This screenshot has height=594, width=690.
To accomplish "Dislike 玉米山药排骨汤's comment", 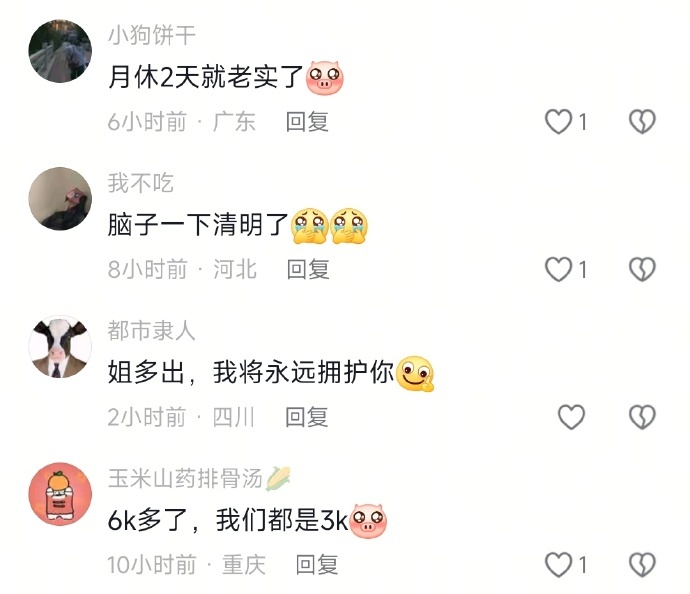I will [x=642, y=565].
